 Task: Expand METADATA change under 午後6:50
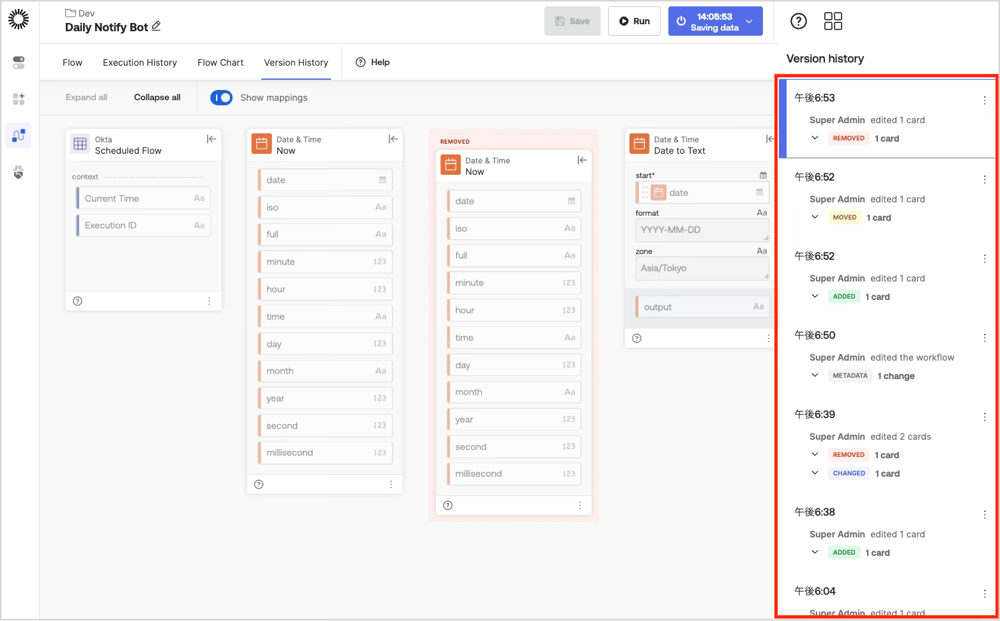[814, 375]
